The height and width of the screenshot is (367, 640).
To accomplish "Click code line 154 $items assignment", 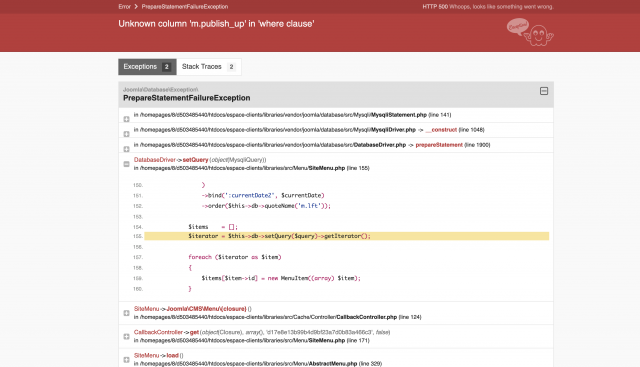I will coord(213,227).
